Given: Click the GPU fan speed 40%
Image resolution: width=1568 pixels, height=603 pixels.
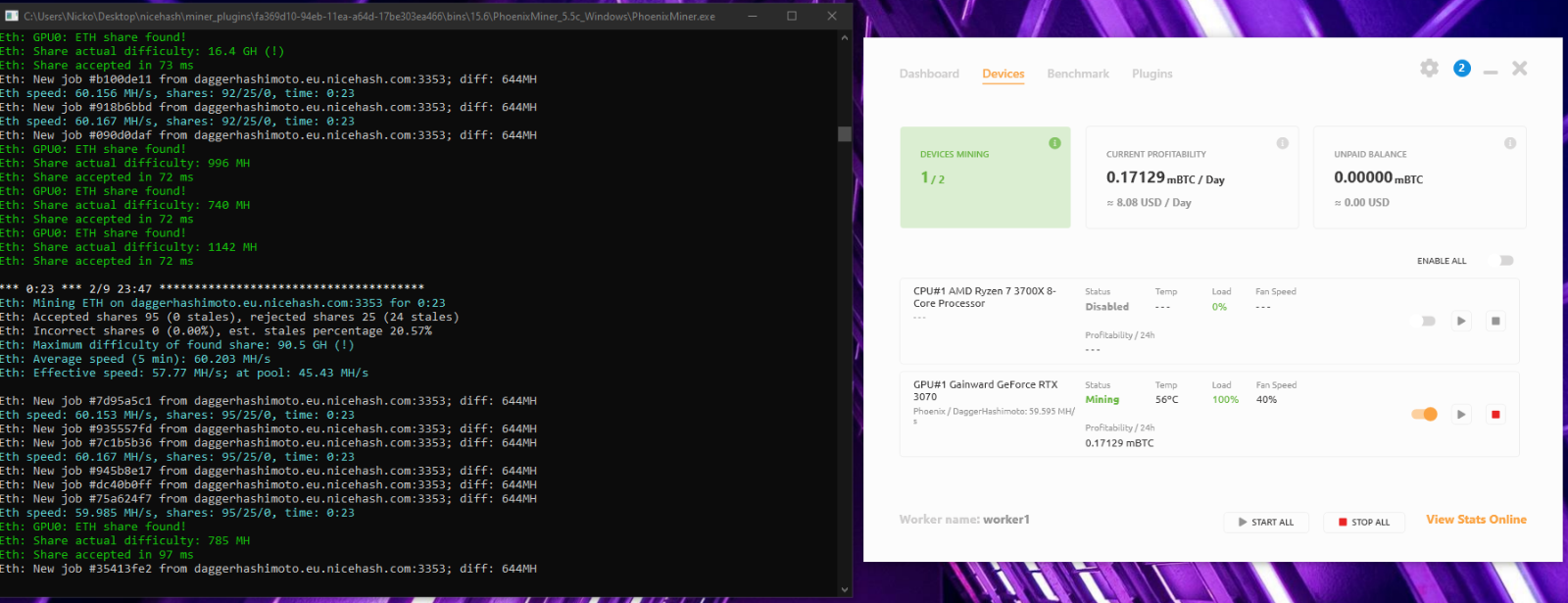Looking at the screenshot, I should point(1266,400).
